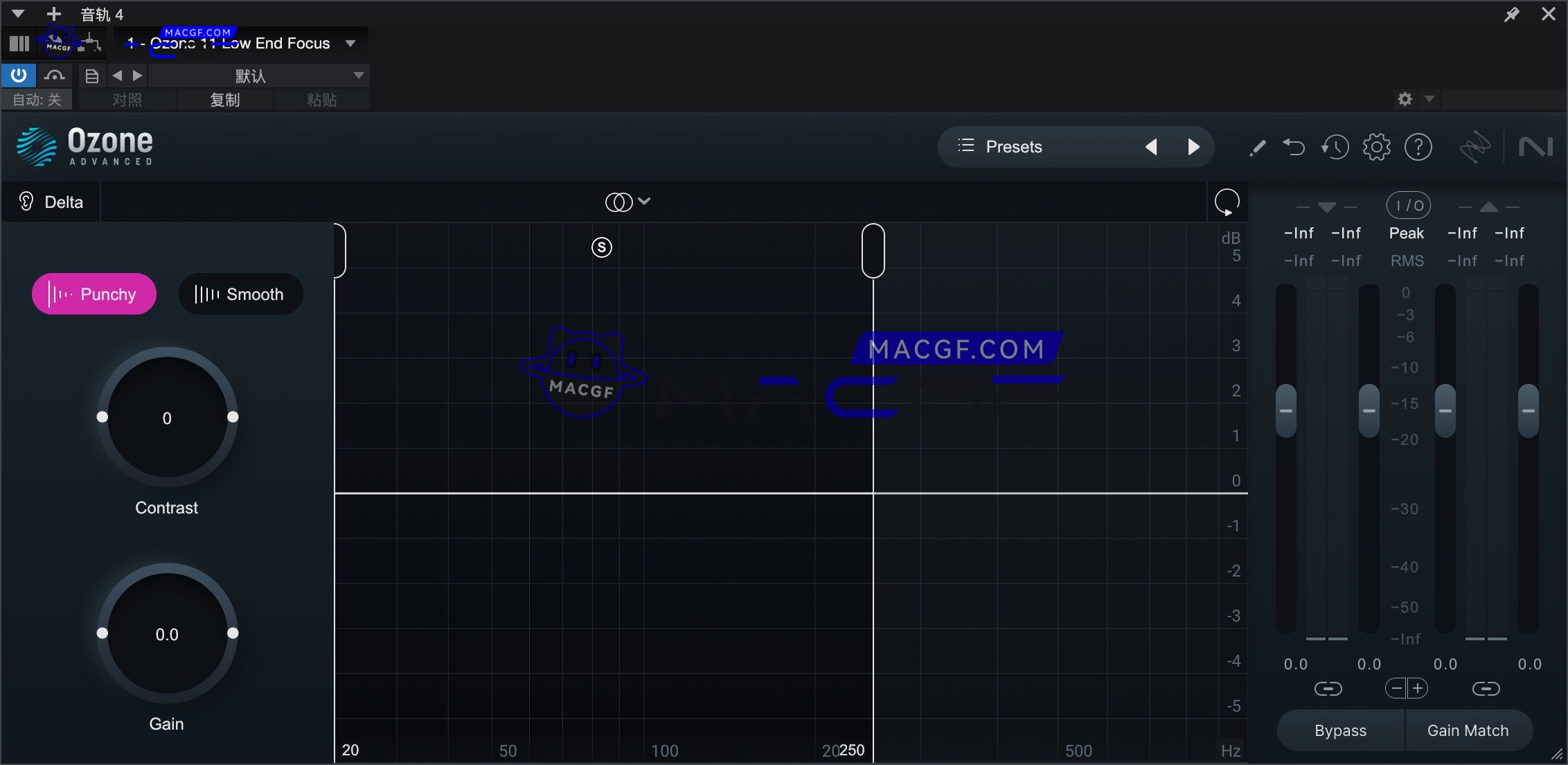Toggle the plugin power button on the toolbar
Viewport: 1568px width, 765px height.
point(18,75)
